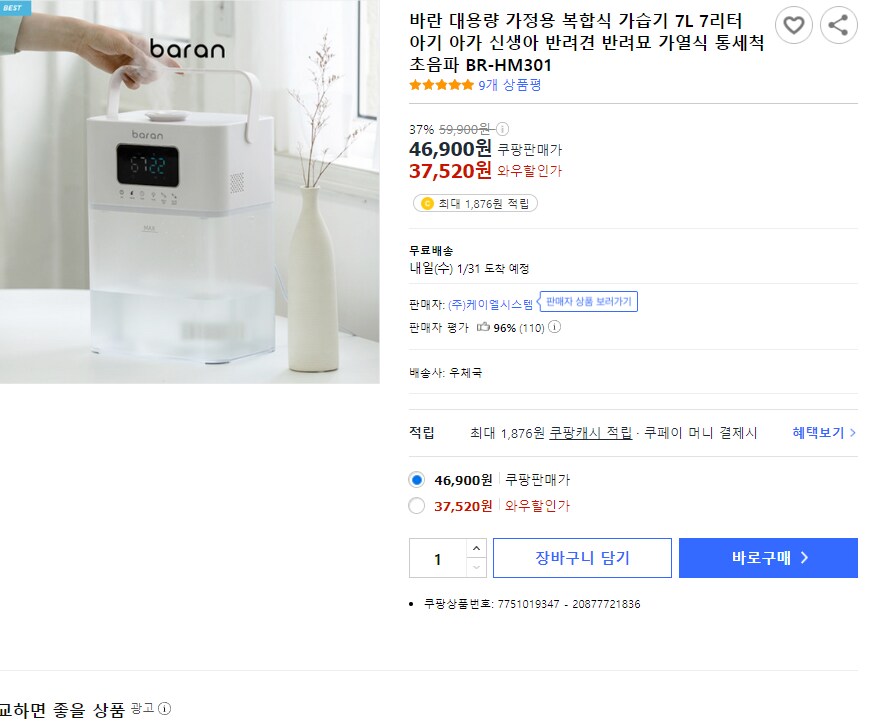Image resolution: width=875 pixels, height=726 pixels.
Task: Decrease quantity with the down arrow
Action: click(x=477, y=568)
